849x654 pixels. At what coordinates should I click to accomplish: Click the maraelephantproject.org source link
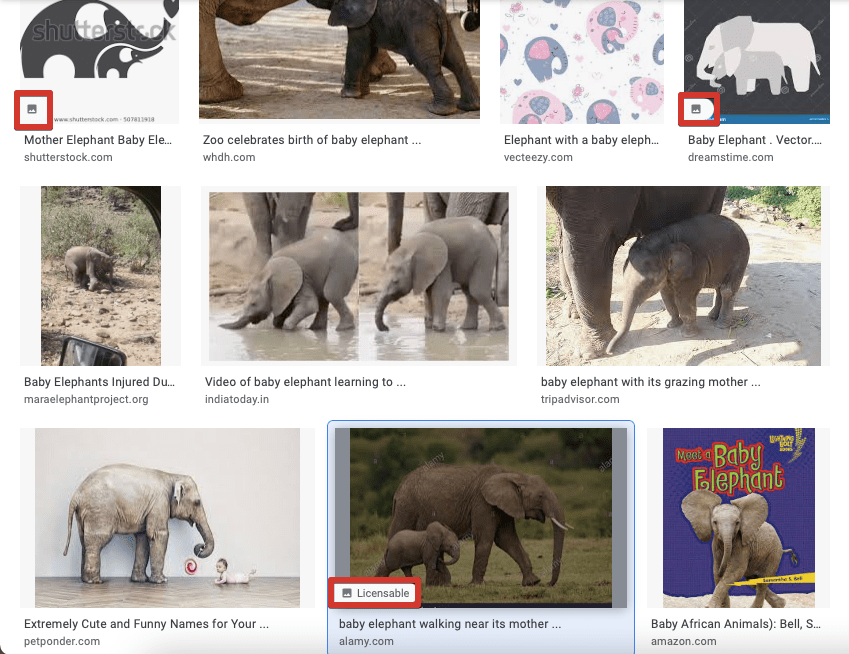click(86, 399)
